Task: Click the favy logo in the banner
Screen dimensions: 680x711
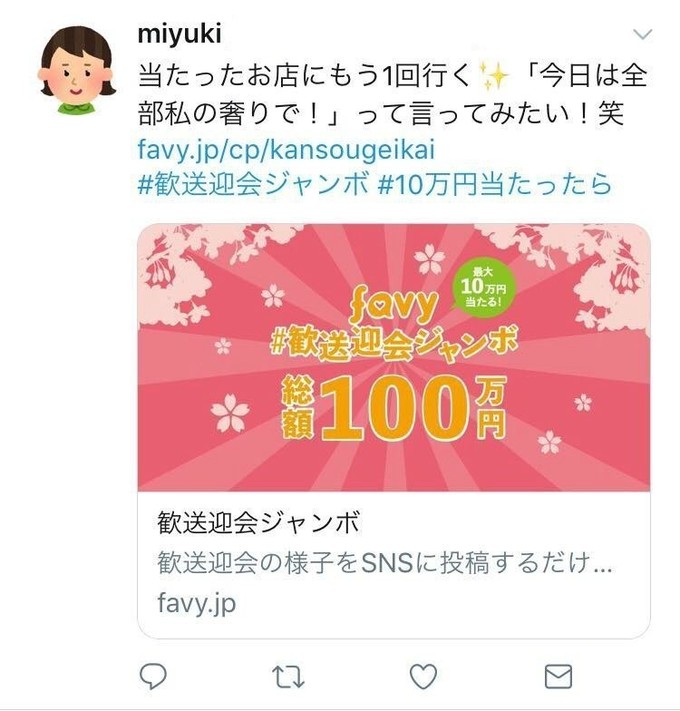Action: click(x=394, y=307)
